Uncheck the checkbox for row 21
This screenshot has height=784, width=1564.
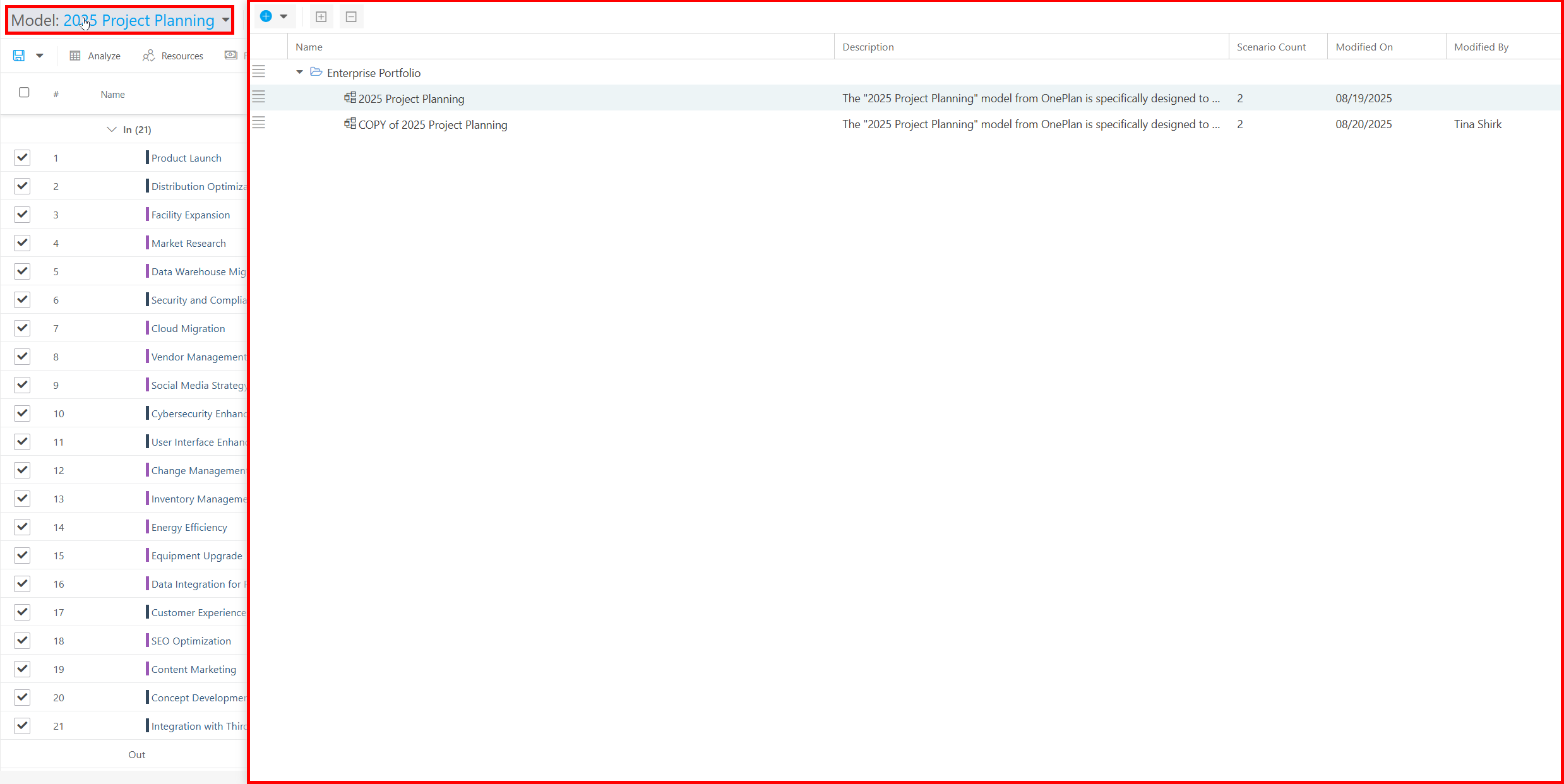tap(22, 725)
